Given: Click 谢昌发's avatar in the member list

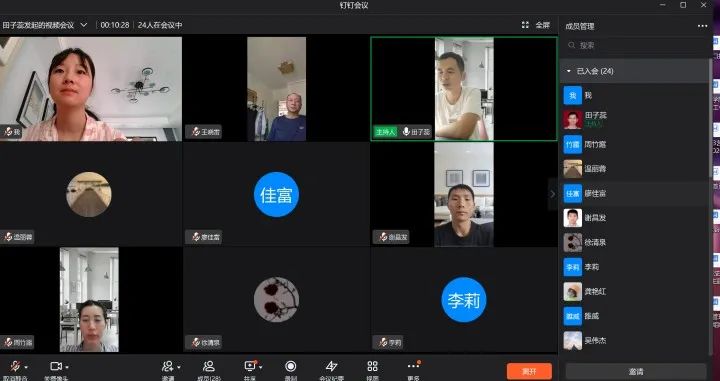Looking at the screenshot, I should (573, 218).
